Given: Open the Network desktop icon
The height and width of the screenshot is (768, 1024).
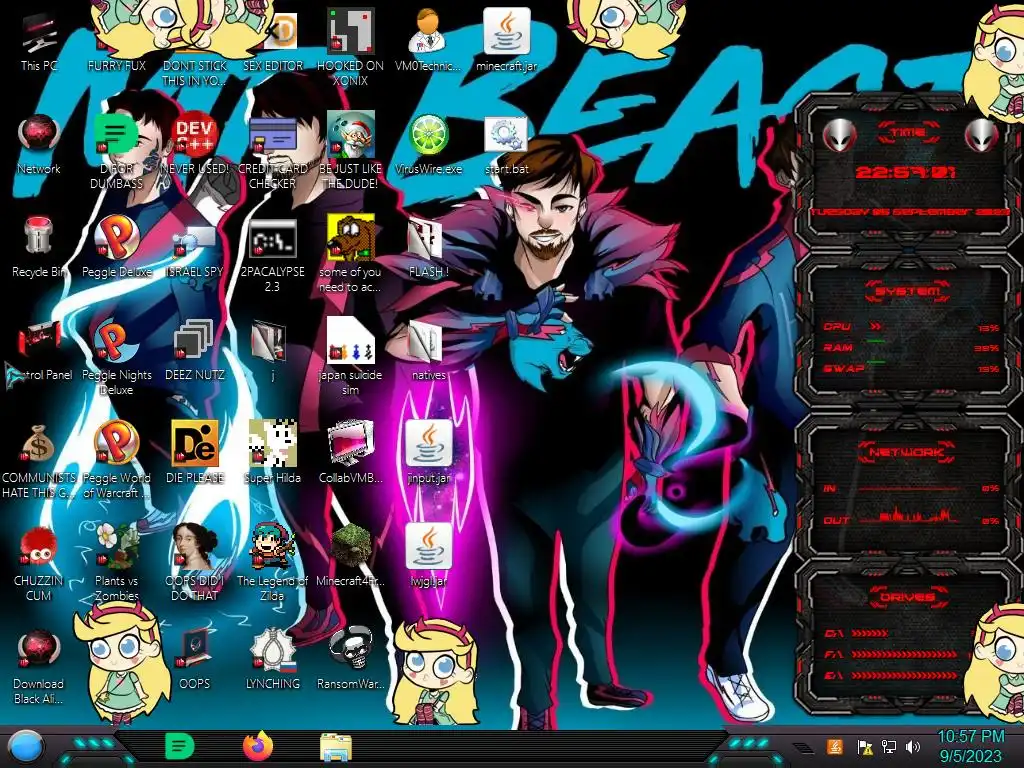Looking at the screenshot, I should [x=39, y=145].
